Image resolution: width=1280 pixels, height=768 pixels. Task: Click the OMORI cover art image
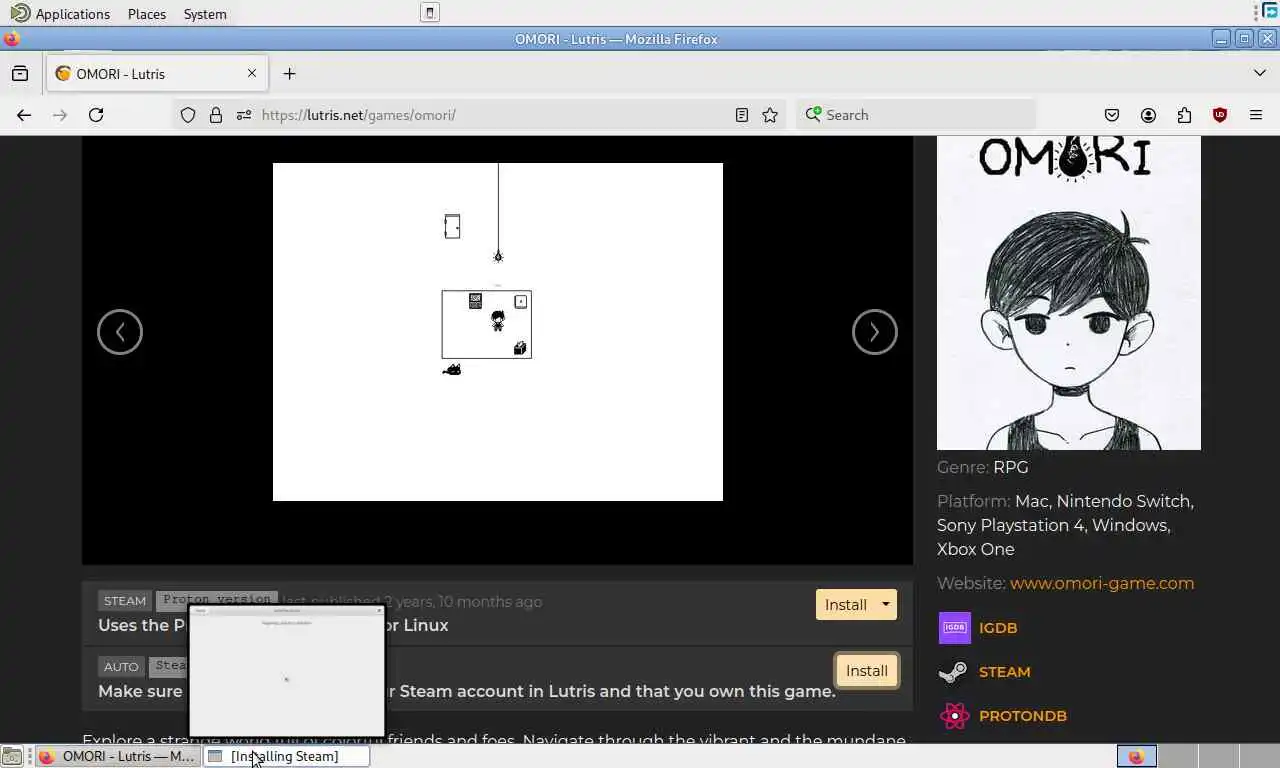coord(1069,293)
